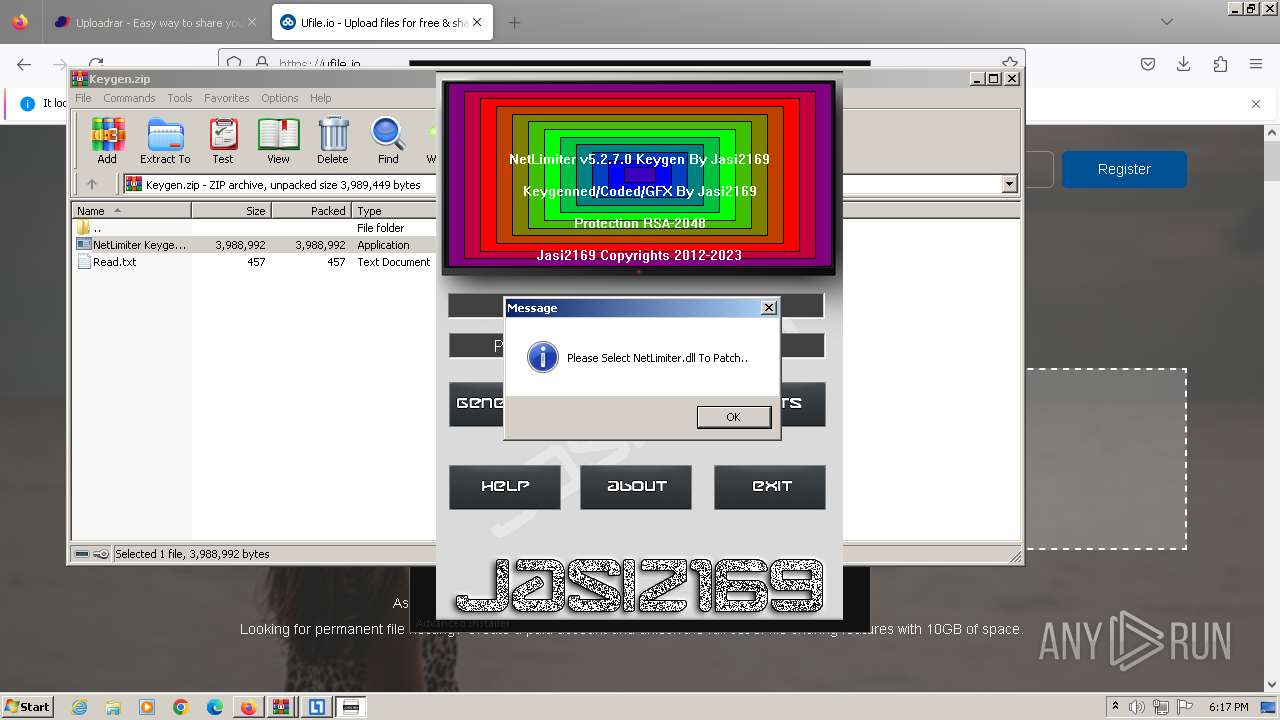Launch Windows Media Player from taskbar
Viewport: 1280px width, 720px height.
pyautogui.click(x=147, y=707)
